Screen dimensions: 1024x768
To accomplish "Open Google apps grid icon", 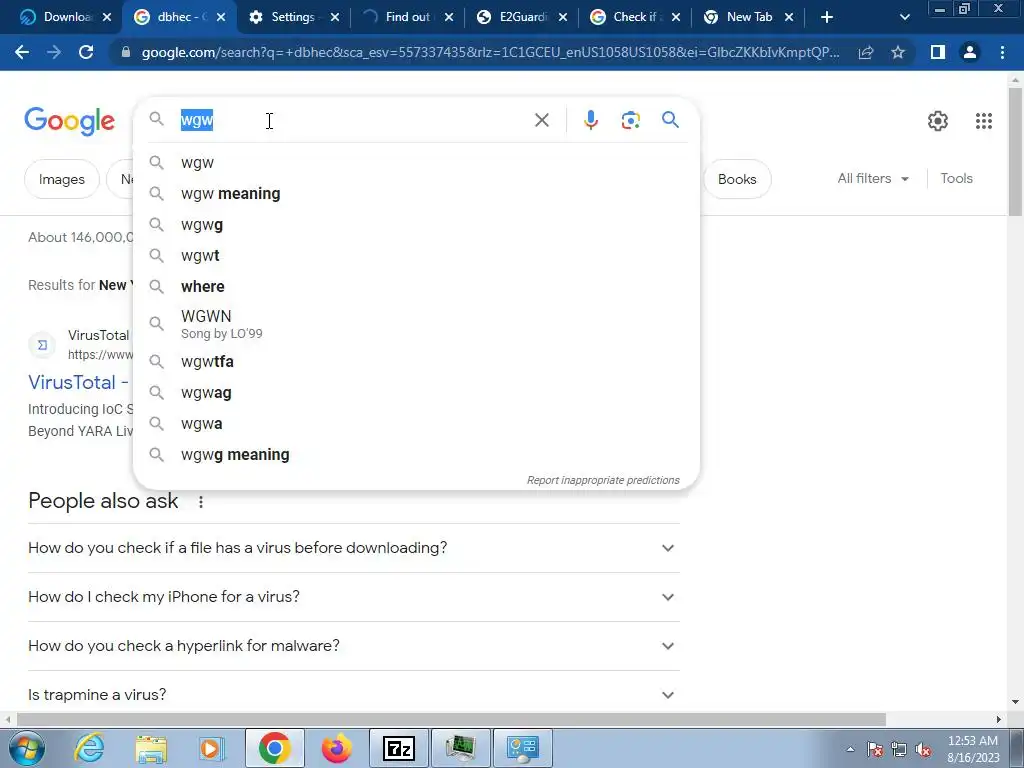I will [x=984, y=121].
